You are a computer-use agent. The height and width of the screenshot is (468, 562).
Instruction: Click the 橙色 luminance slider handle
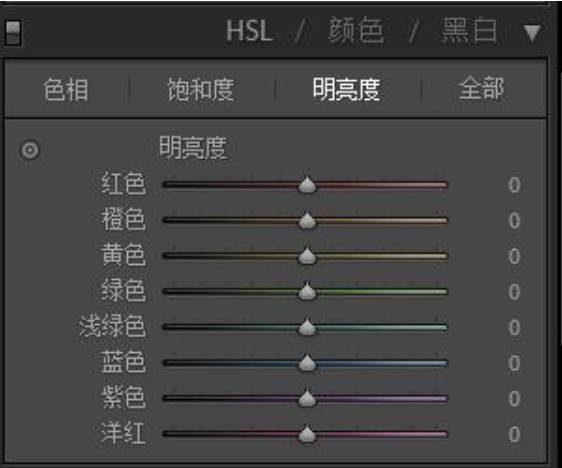[307, 220]
